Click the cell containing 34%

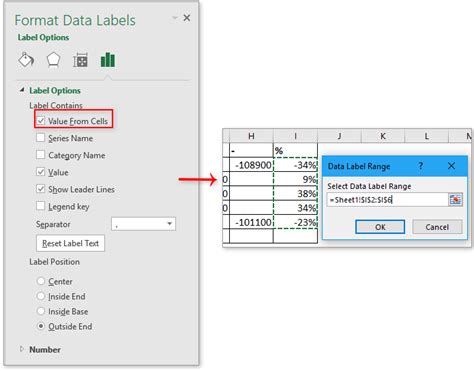click(295, 208)
